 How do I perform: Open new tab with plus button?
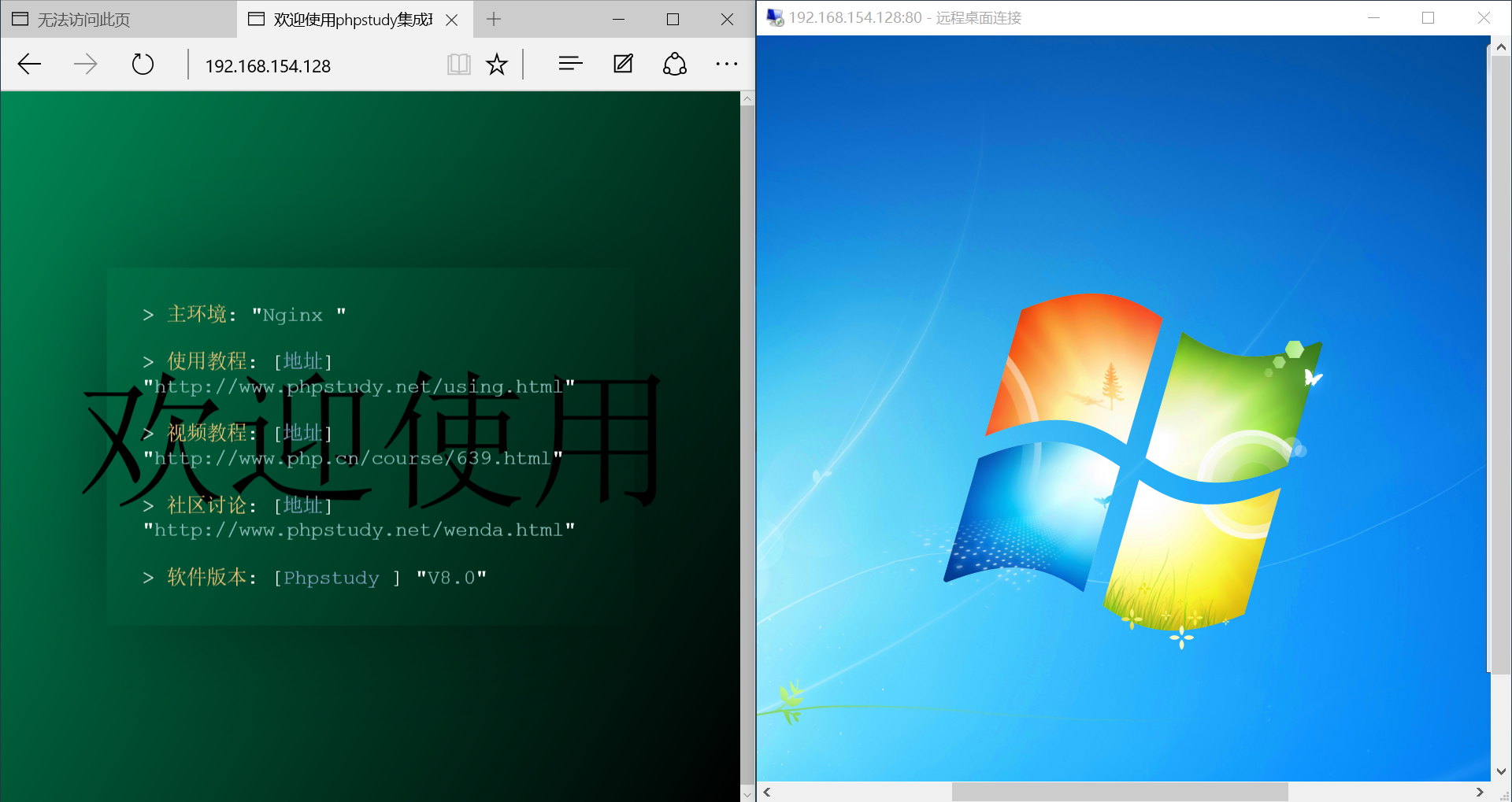(494, 20)
